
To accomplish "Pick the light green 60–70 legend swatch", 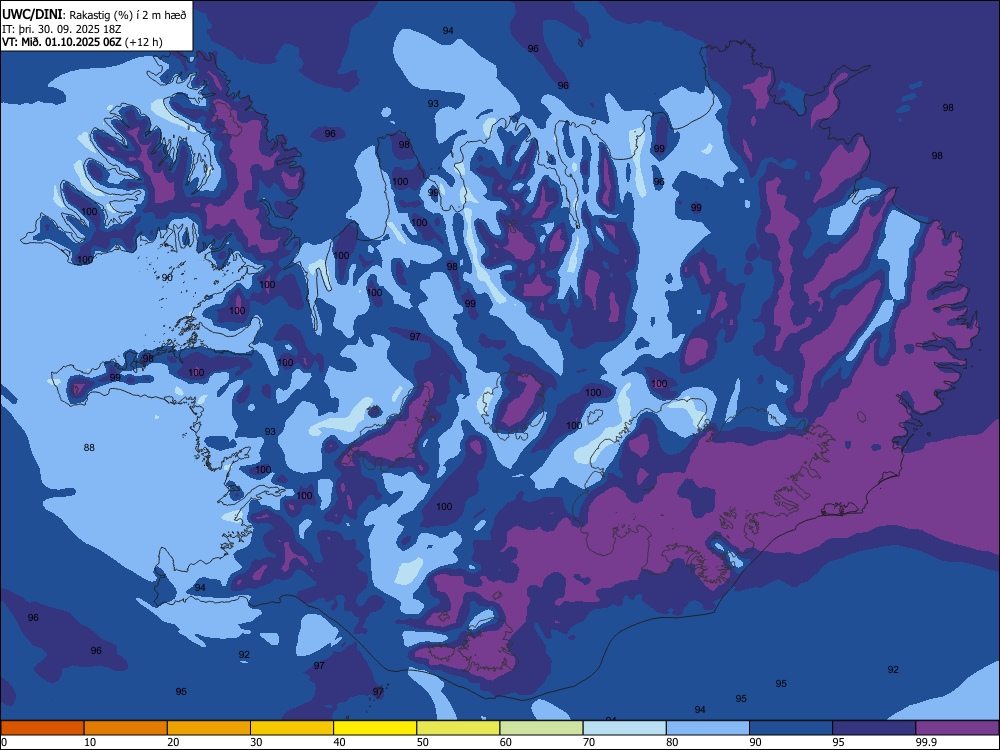I will (541, 728).
